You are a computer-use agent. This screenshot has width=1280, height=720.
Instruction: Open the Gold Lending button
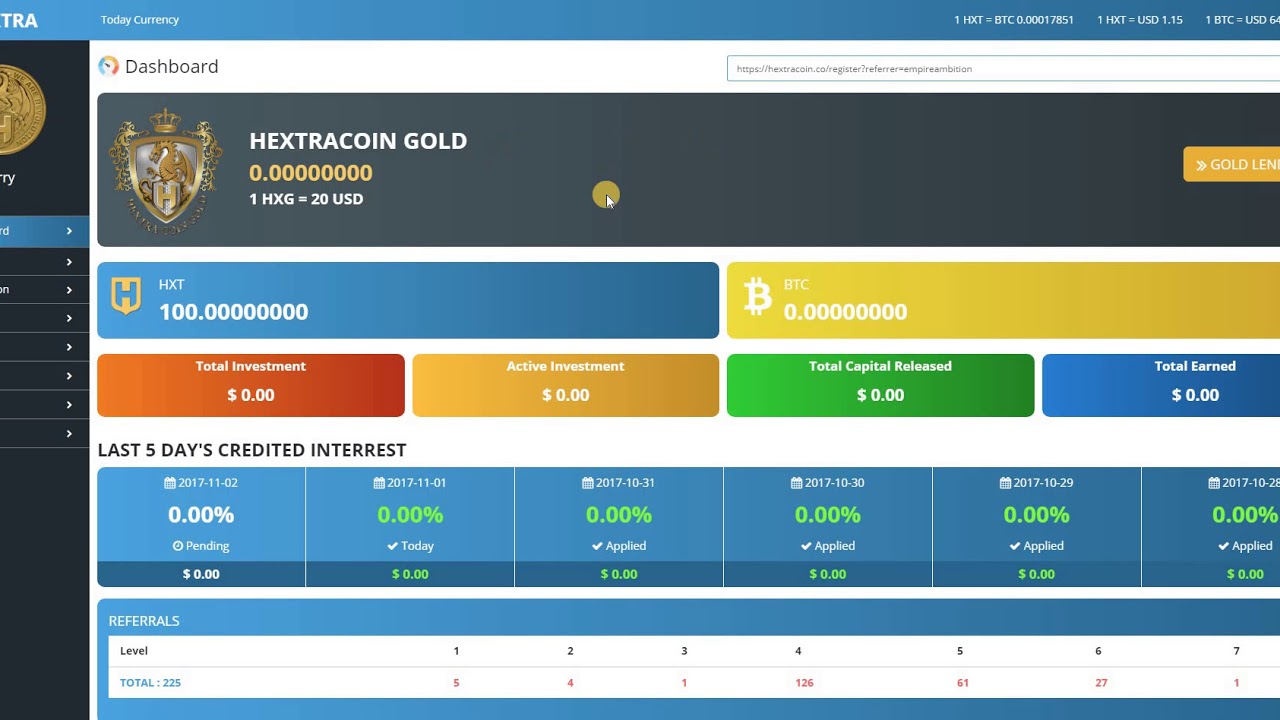1232,165
